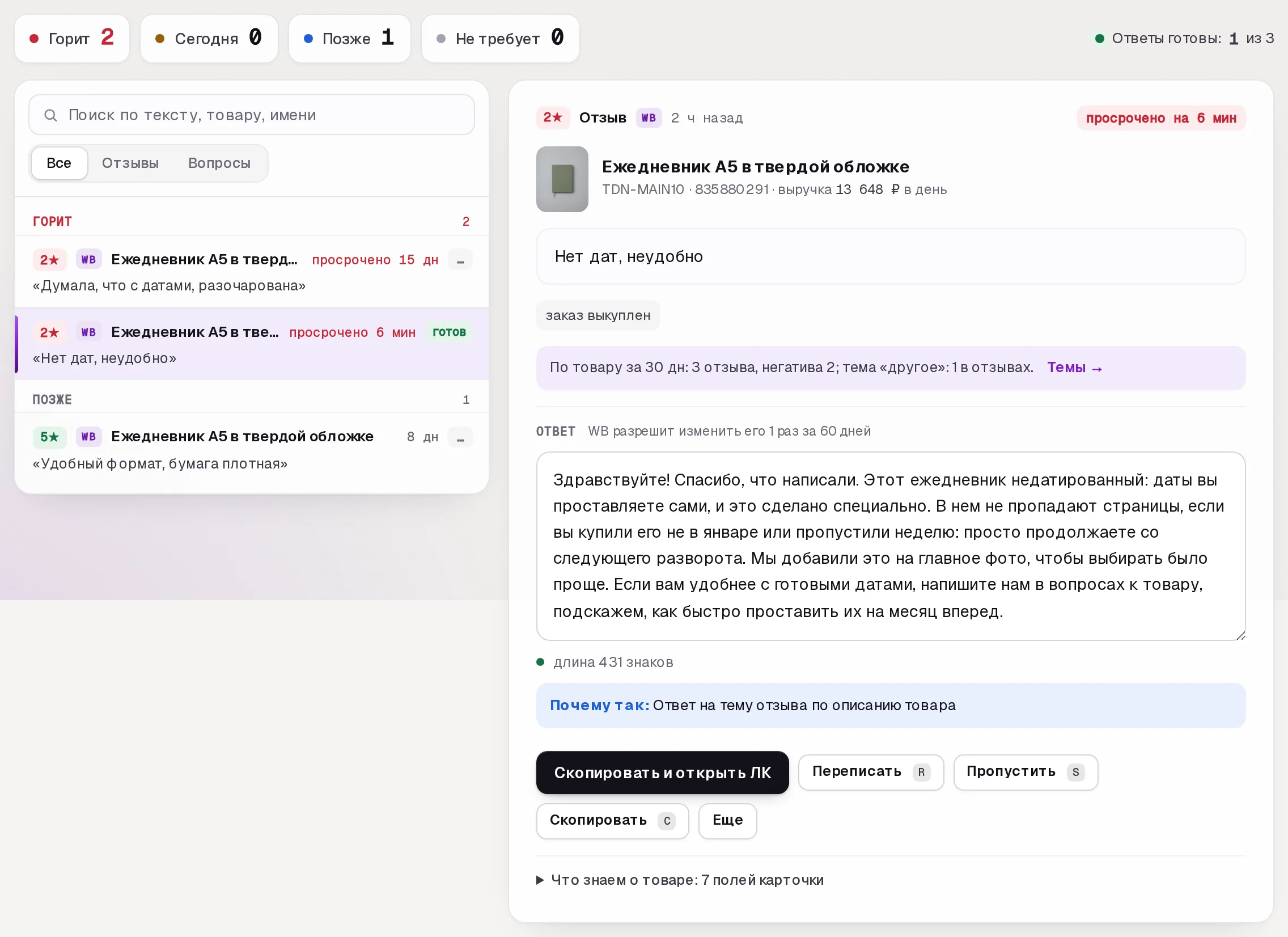The image size is (1288, 937).
Task: Focus the search by text field
Action: pos(252,115)
